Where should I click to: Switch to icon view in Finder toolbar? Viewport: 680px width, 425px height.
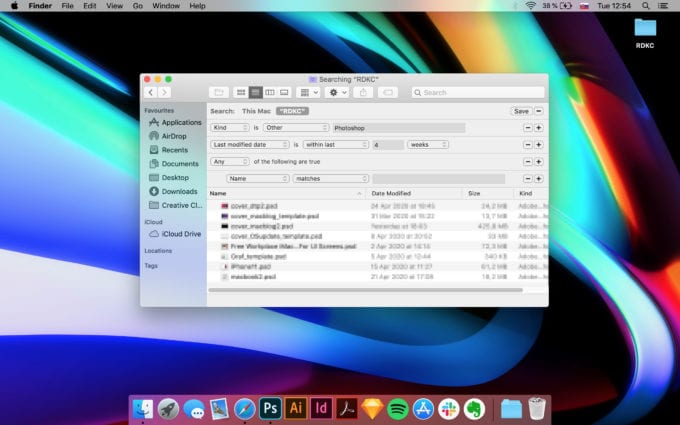tap(241, 92)
